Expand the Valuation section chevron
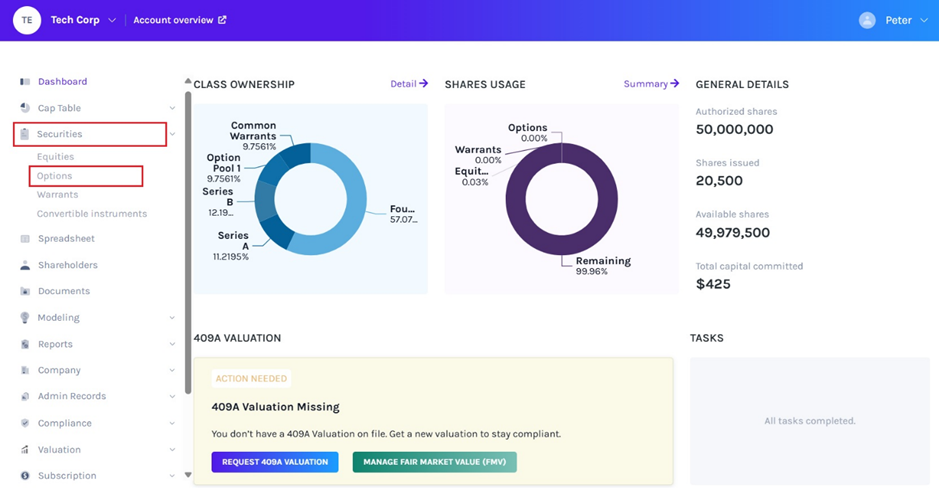 click(x=172, y=450)
